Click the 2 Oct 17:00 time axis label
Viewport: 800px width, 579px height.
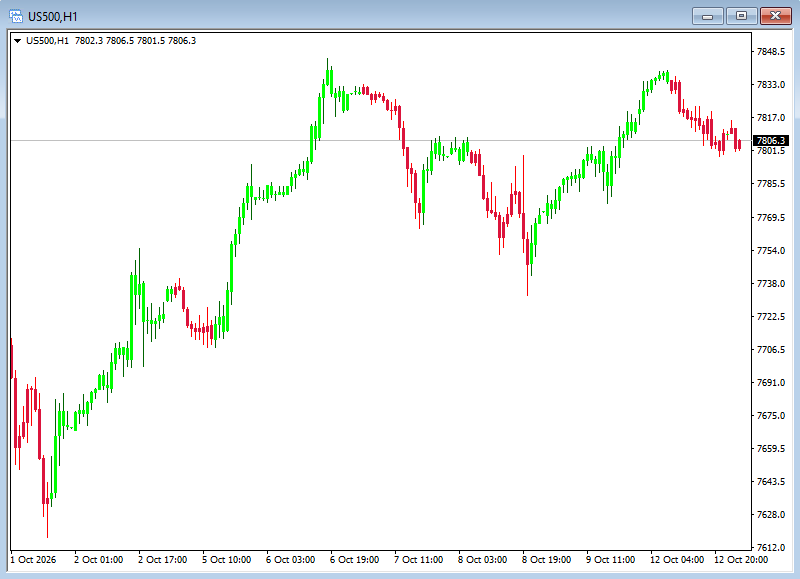tap(163, 560)
